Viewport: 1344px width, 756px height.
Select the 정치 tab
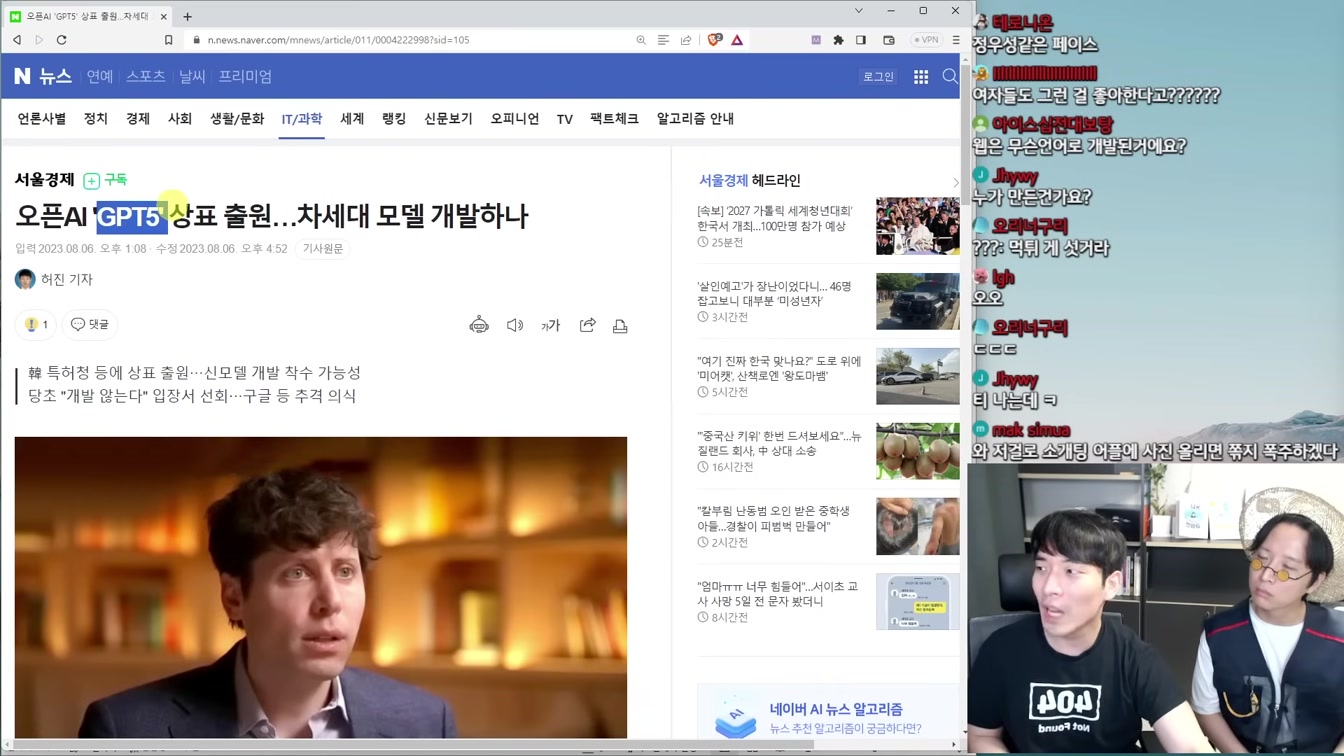pyautogui.click(x=96, y=118)
